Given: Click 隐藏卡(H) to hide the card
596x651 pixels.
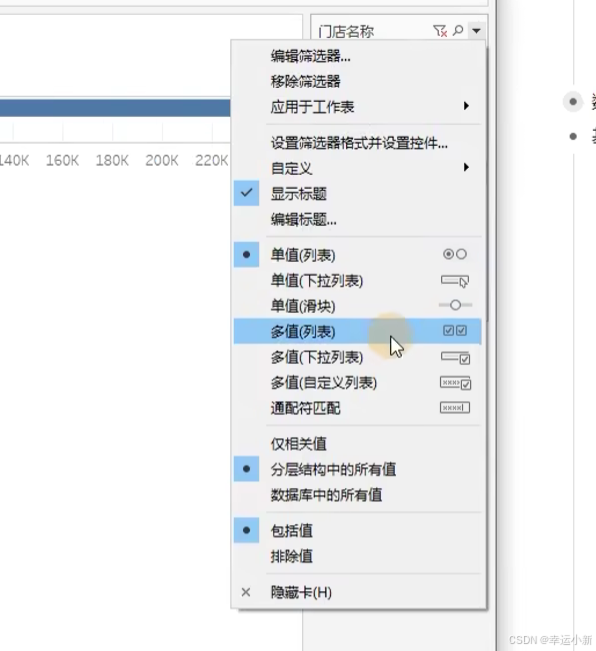Looking at the screenshot, I should coord(357,592).
